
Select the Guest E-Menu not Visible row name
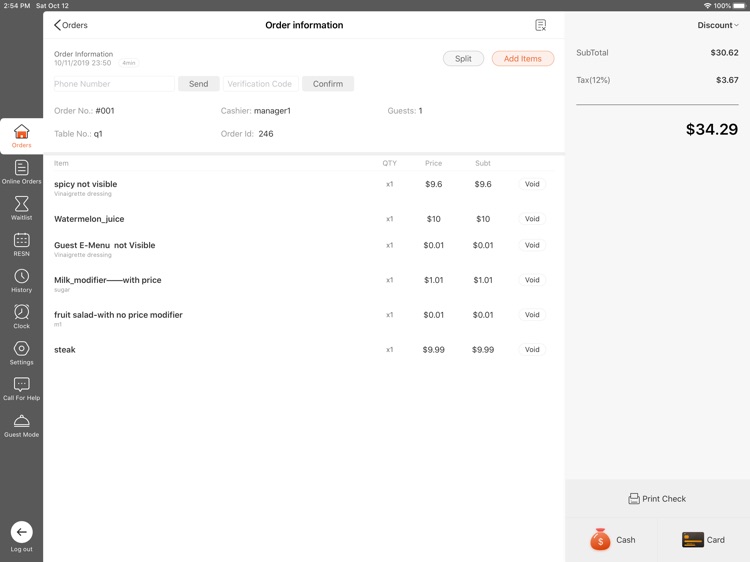(105, 245)
